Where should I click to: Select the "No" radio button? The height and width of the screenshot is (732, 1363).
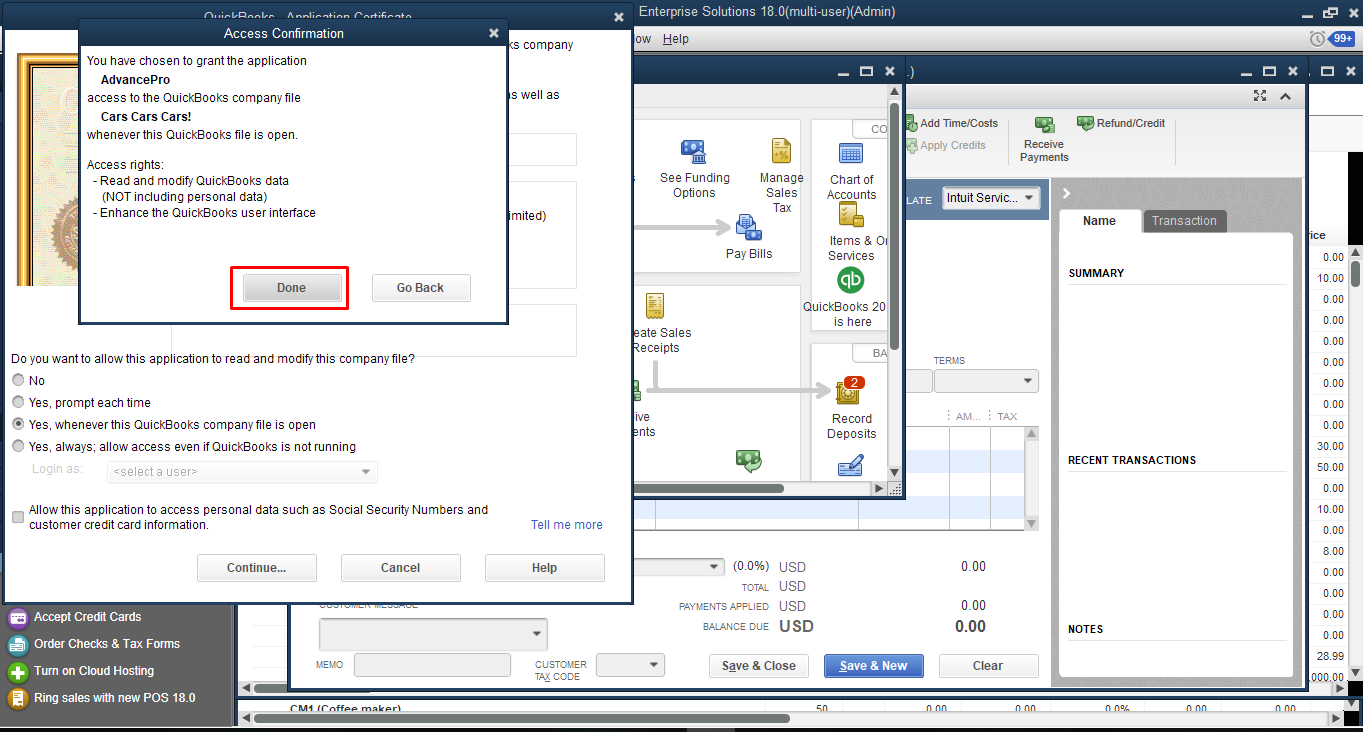pos(18,381)
